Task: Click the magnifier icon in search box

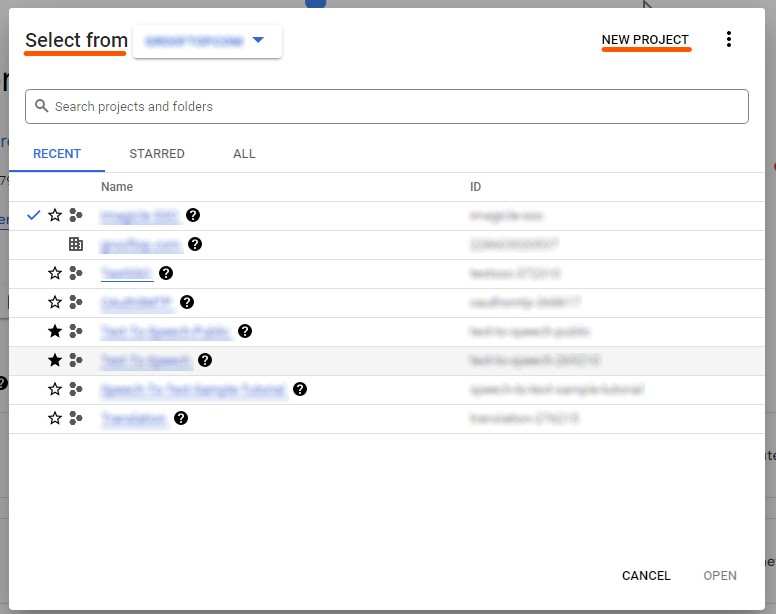Action: coord(42,106)
